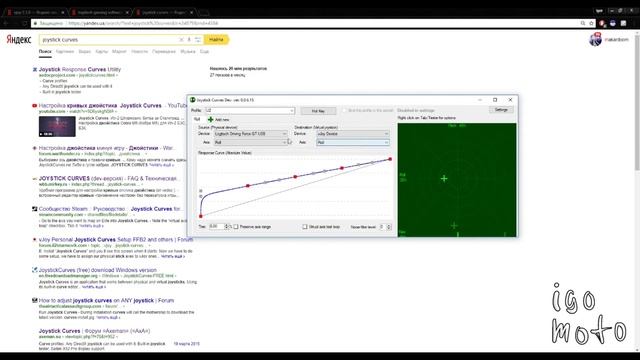Screen dimensions: 640x360
Task: Open Видео search category
Action: (x=84, y=51)
